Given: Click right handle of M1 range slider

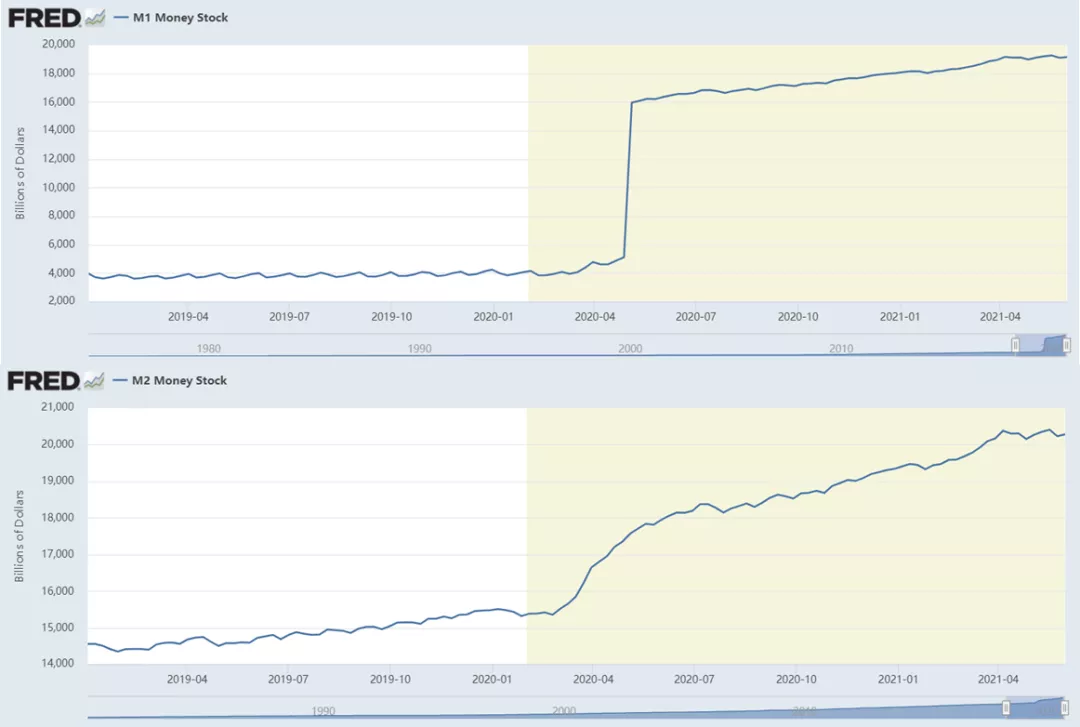Looking at the screenshot, I should [x=1067, y=345].
